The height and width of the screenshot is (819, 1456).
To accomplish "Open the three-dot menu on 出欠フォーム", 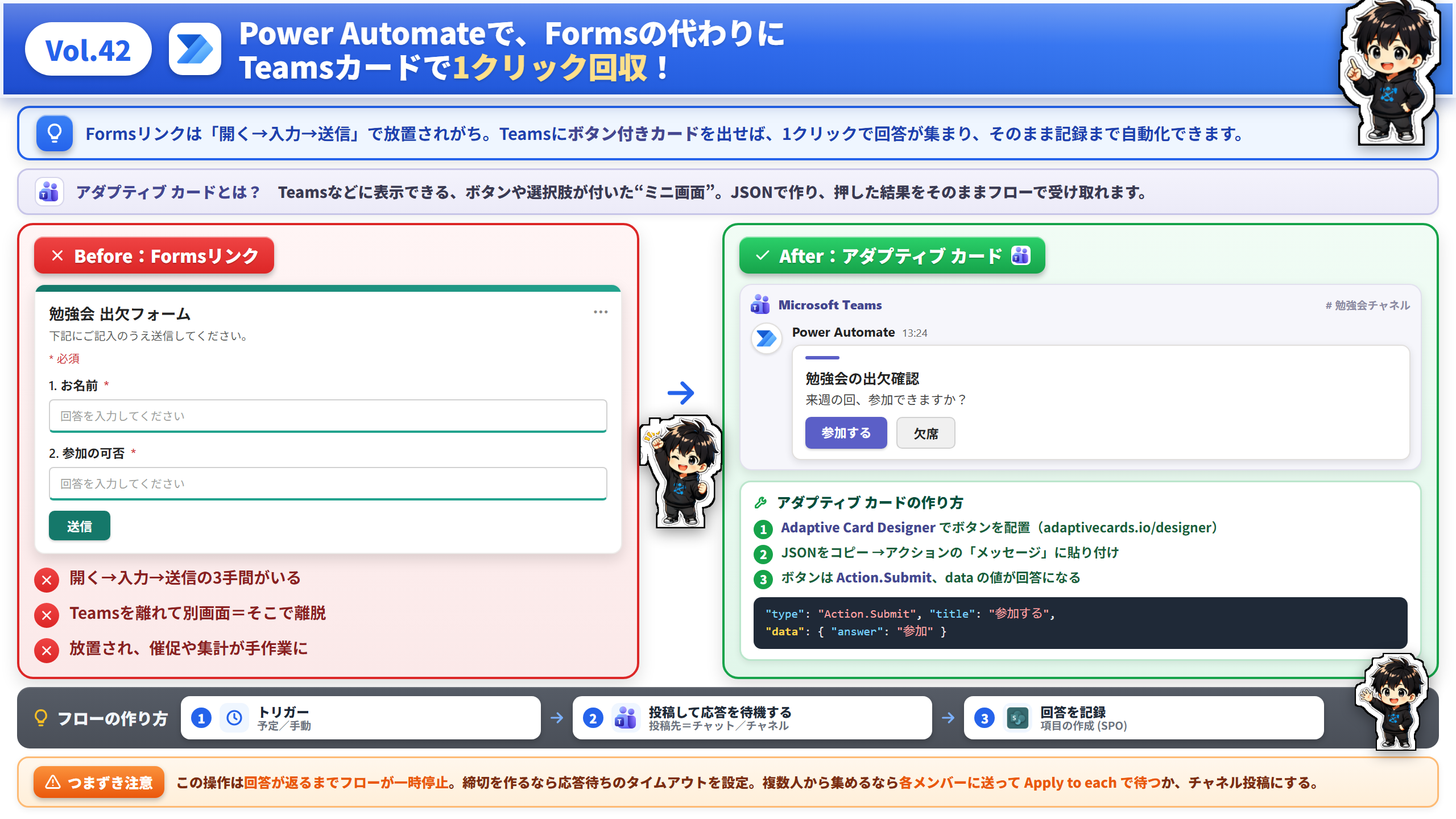I will tap(601, 312).
